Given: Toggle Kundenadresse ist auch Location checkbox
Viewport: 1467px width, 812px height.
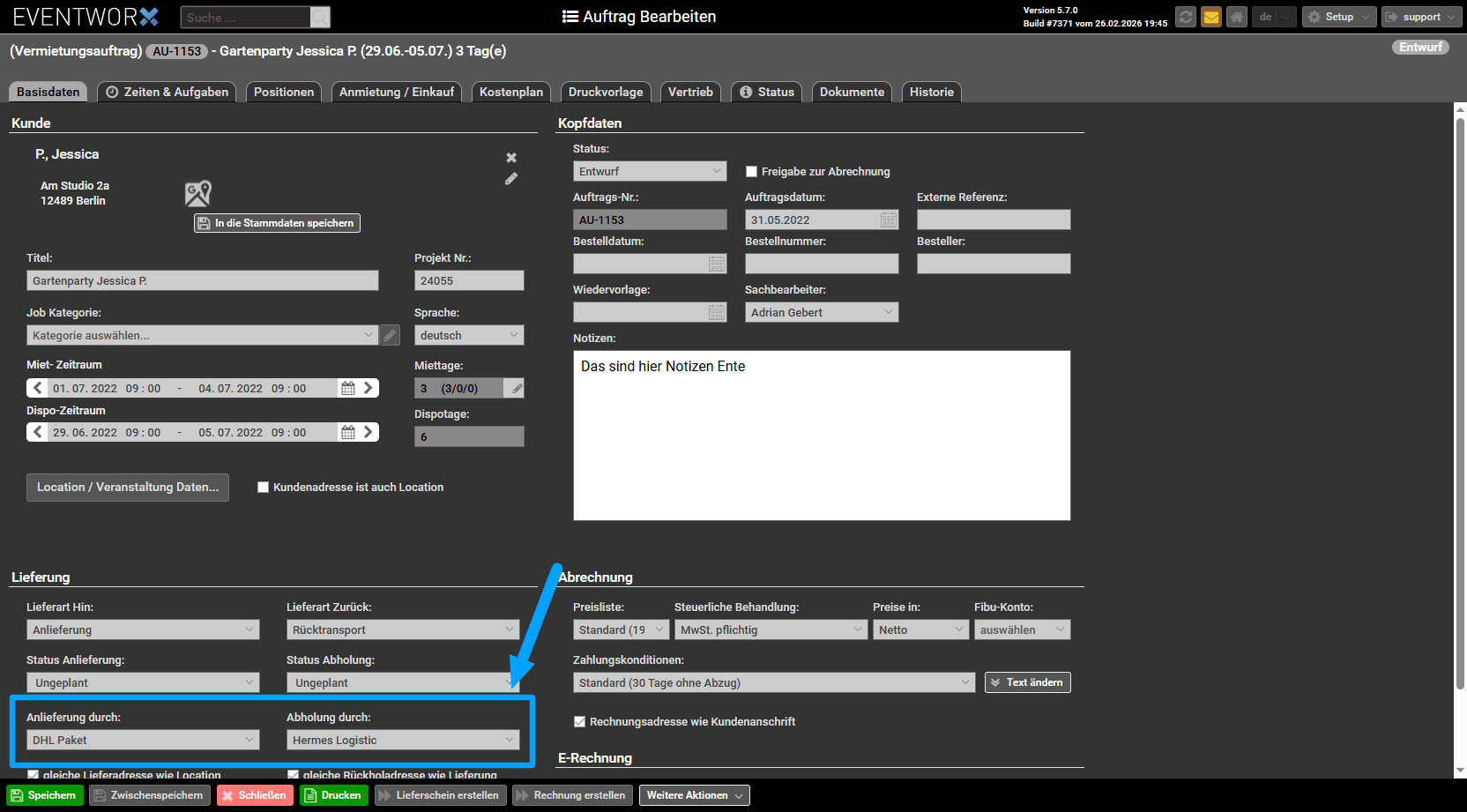Looking at the screenshot, I should 263,488.
